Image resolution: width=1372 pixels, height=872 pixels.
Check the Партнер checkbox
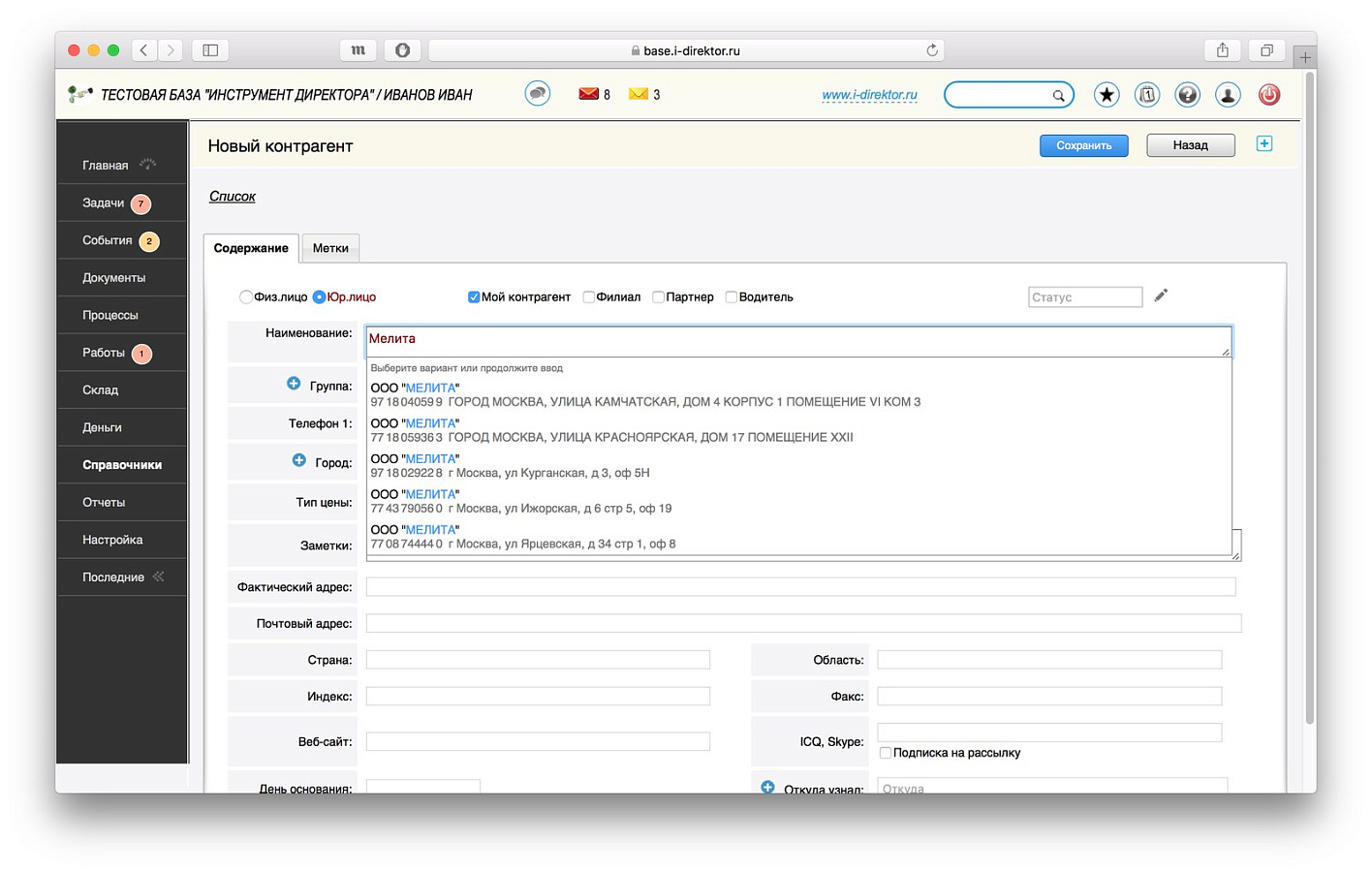(x=658, y=297)
